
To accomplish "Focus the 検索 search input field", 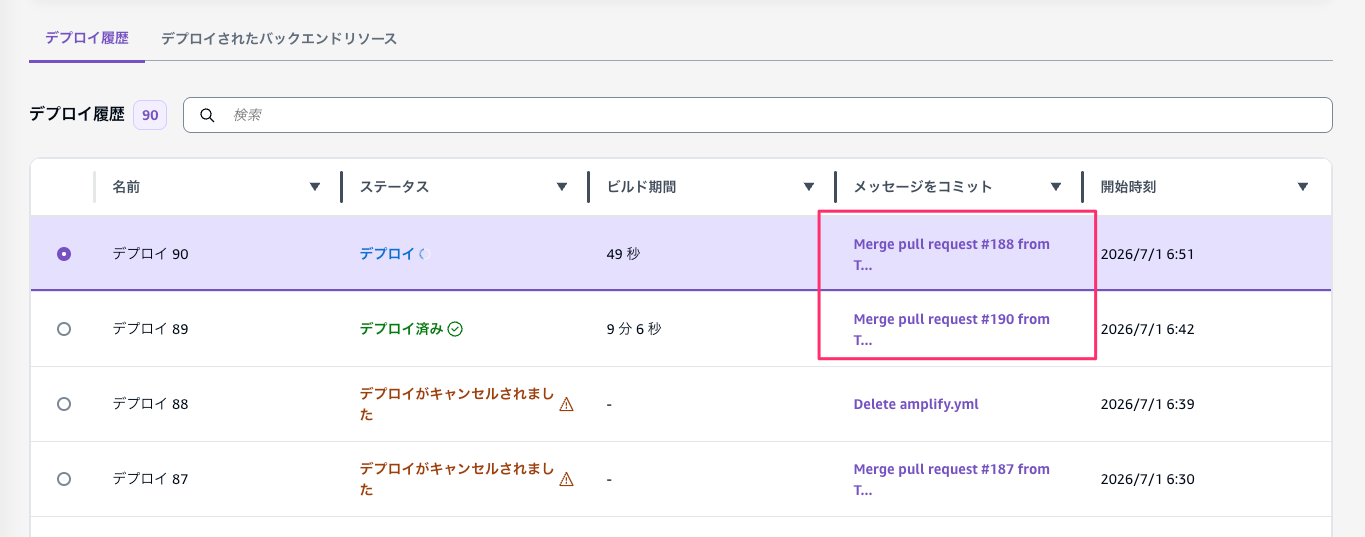I will pos(758,115).
